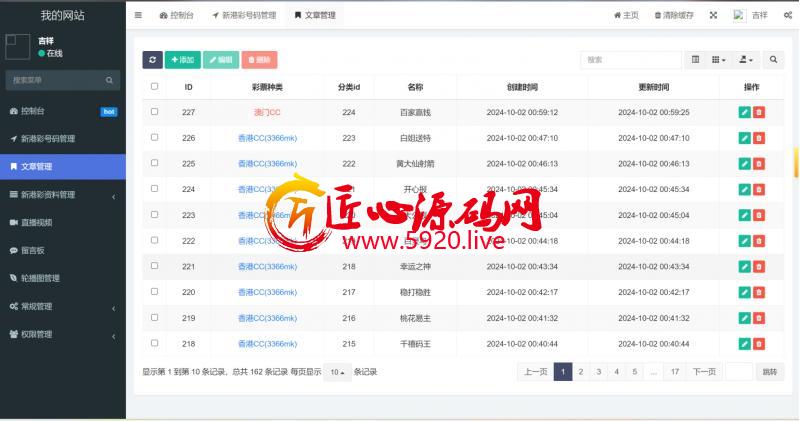Select the checkbox for row ID 220

pos(154,292)
